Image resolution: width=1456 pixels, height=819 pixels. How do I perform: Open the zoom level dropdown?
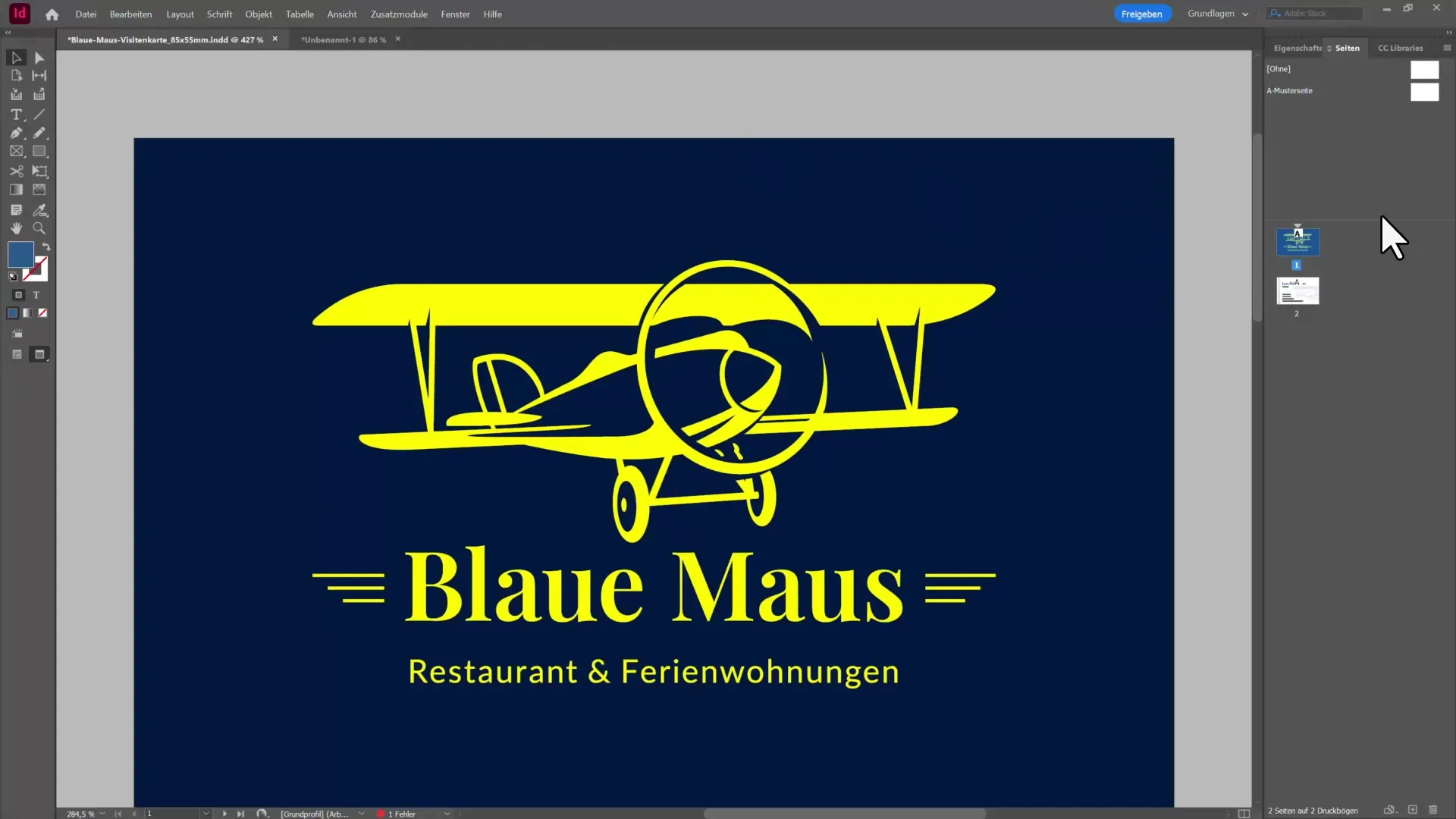[102, 814]
